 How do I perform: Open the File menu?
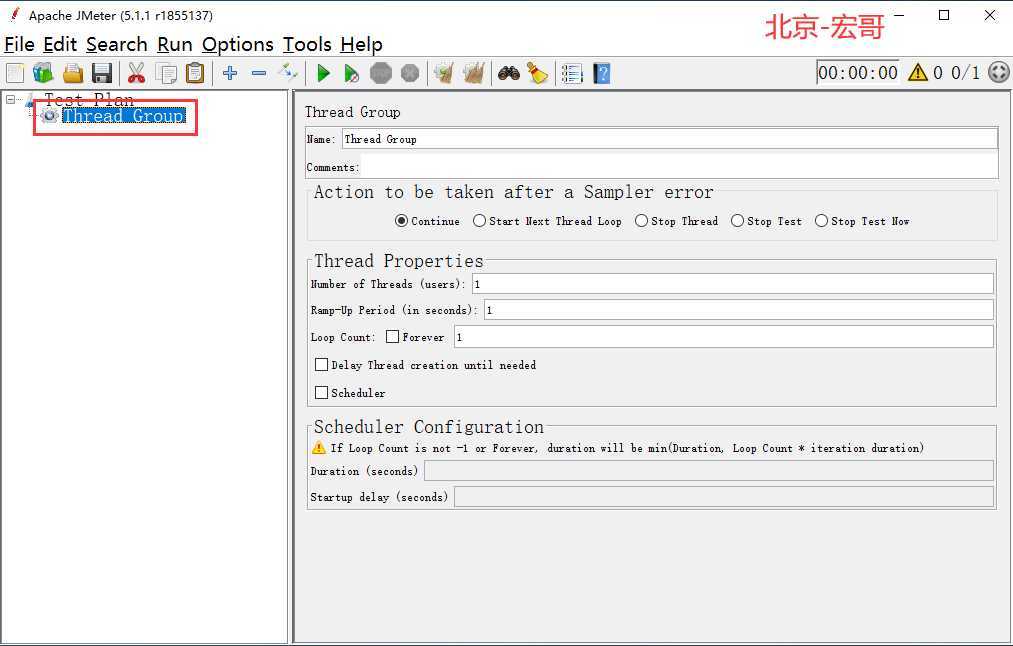[x=19, y=44]
